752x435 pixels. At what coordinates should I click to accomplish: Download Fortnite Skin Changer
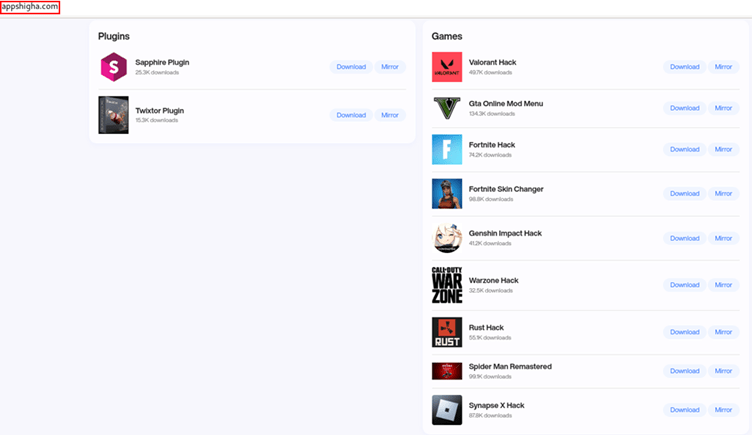684,193
